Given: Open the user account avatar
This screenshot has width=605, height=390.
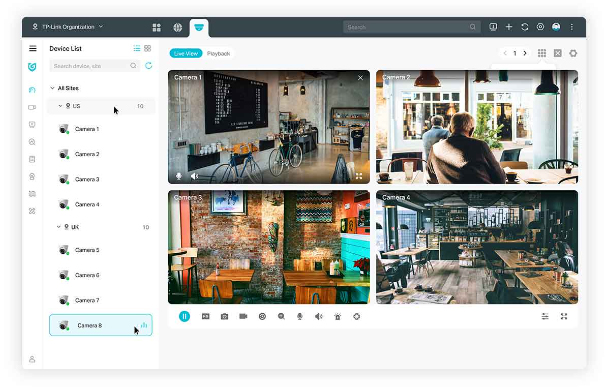Looking at the screenshot, I should pos(556,27).
